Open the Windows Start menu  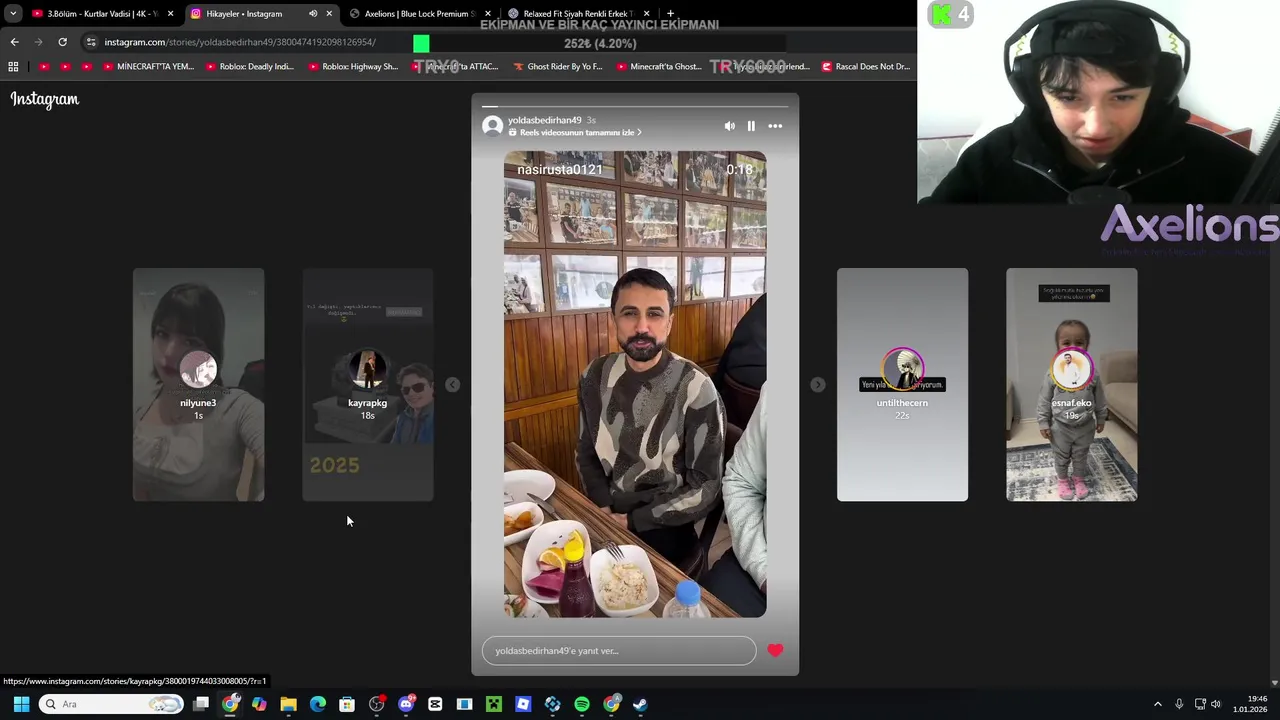coord(21,704)
